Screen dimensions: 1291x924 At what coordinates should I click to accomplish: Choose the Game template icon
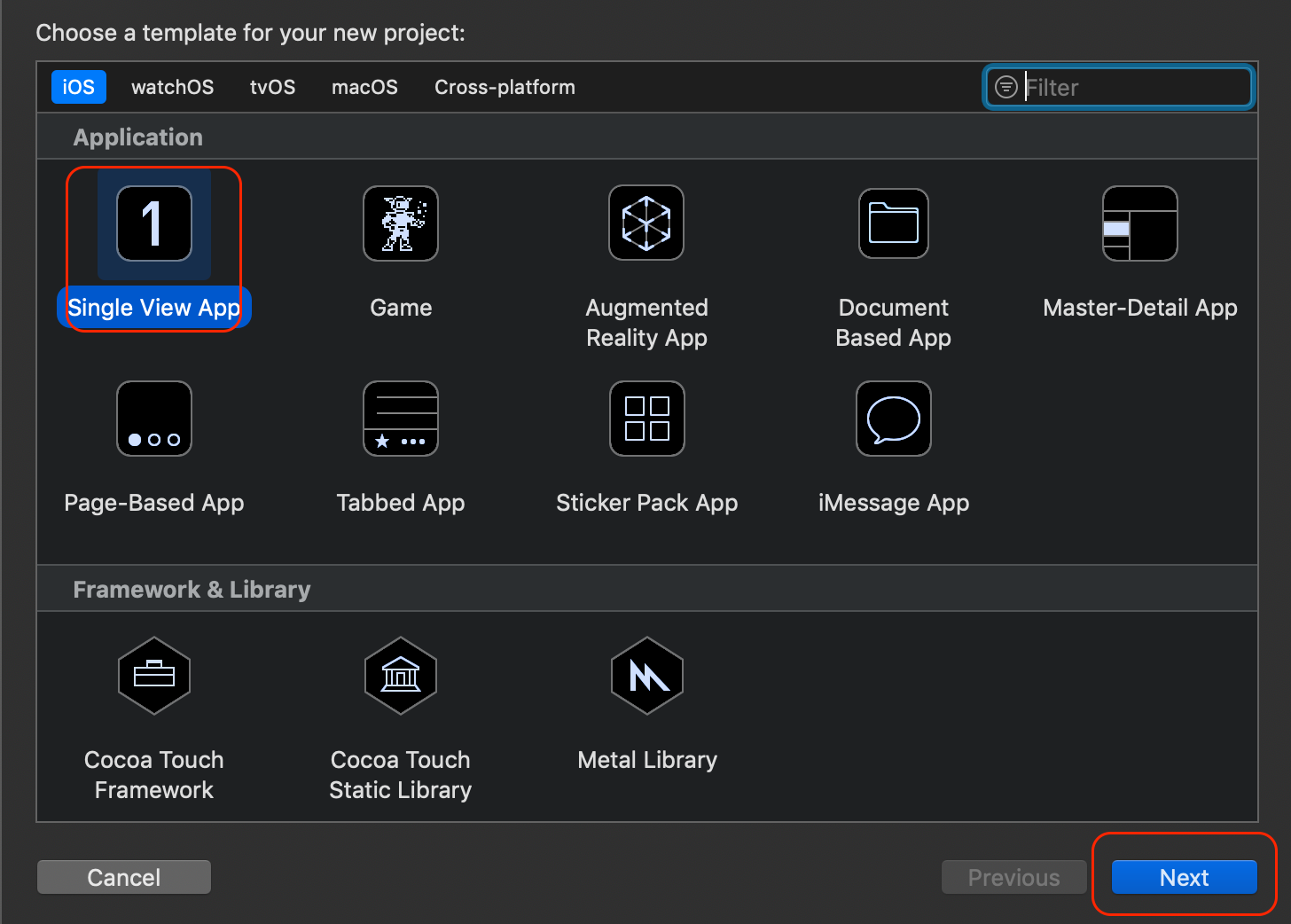pos(401,223)
